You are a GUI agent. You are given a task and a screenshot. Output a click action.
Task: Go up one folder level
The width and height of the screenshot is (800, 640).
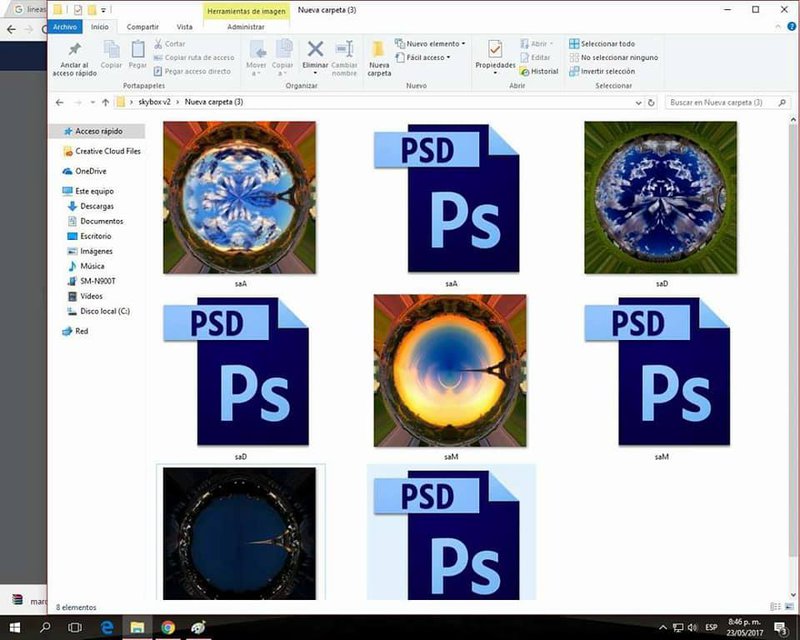click(x=105, y=103)
